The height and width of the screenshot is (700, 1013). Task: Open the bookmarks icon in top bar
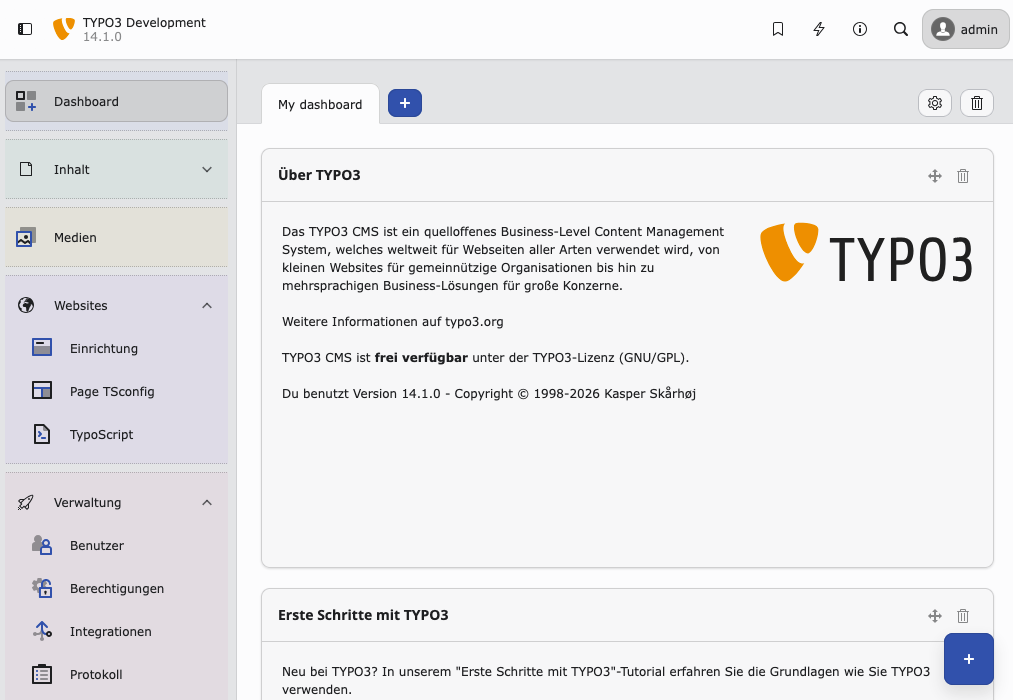click(x=778, y=29)
